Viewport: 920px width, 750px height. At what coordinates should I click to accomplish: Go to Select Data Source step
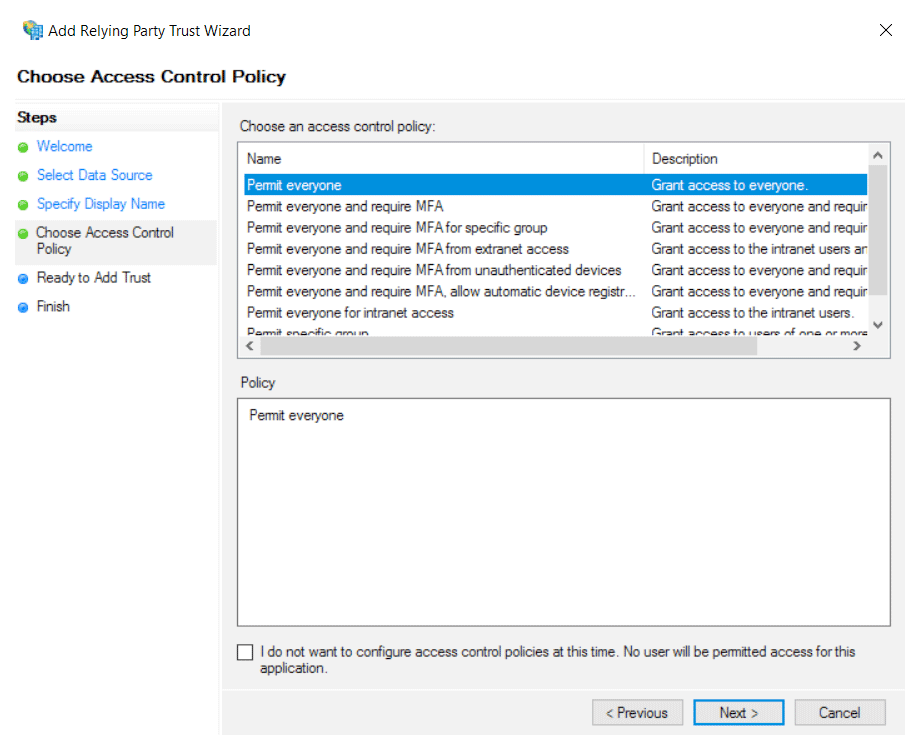click(94, 175)
